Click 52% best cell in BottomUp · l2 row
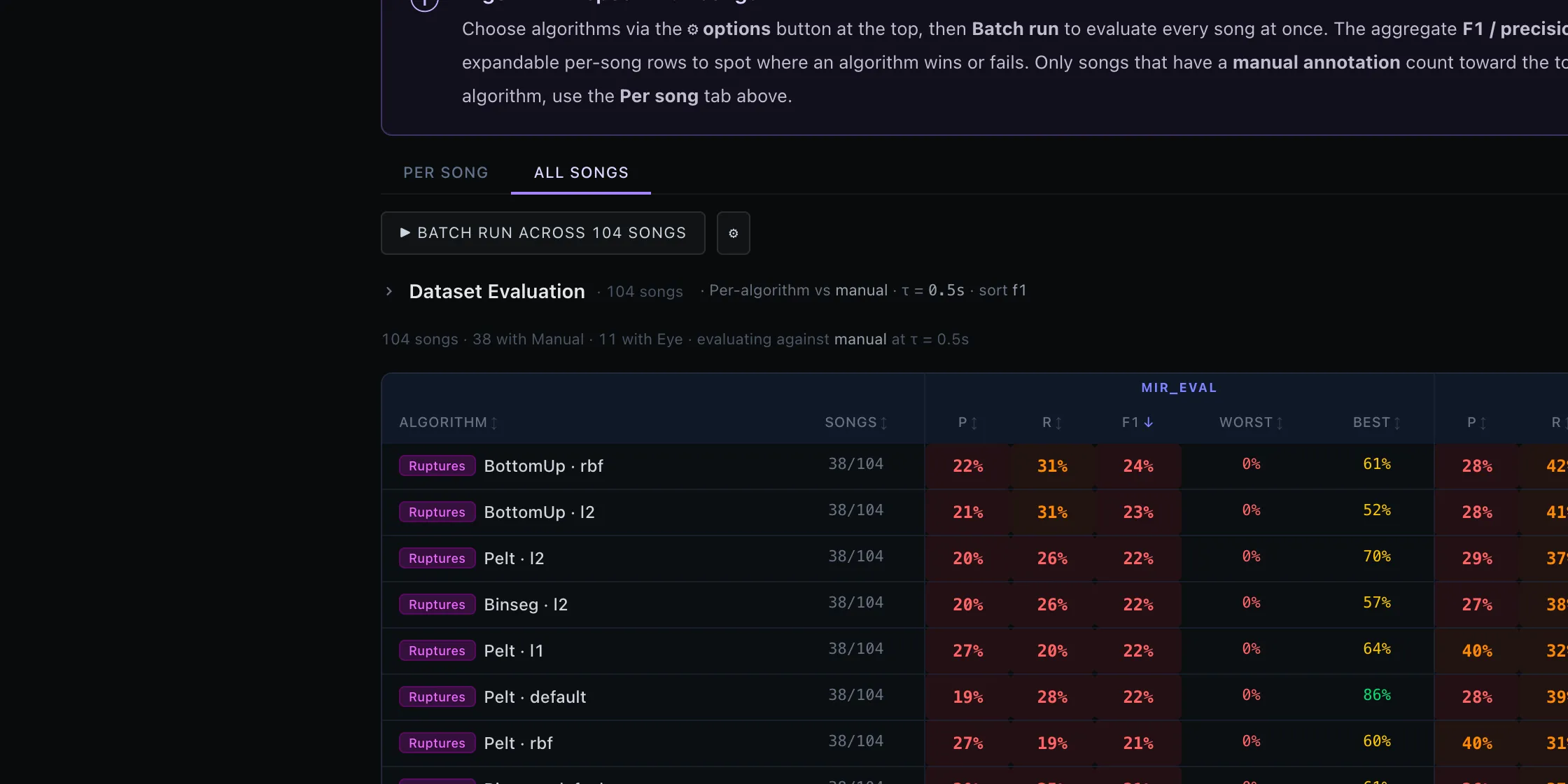The width and height of the screenshot is (1568, 784). 1376,510
